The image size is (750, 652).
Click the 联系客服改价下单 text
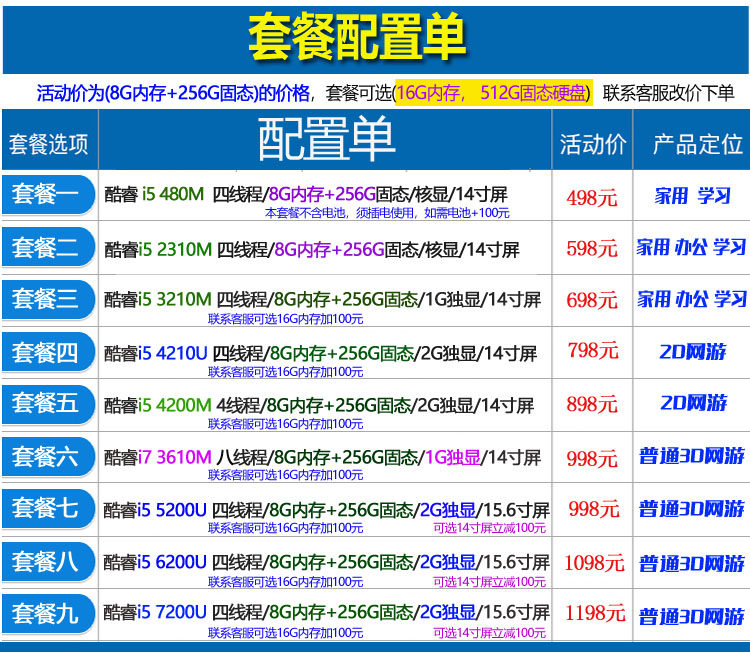[668, 92]
